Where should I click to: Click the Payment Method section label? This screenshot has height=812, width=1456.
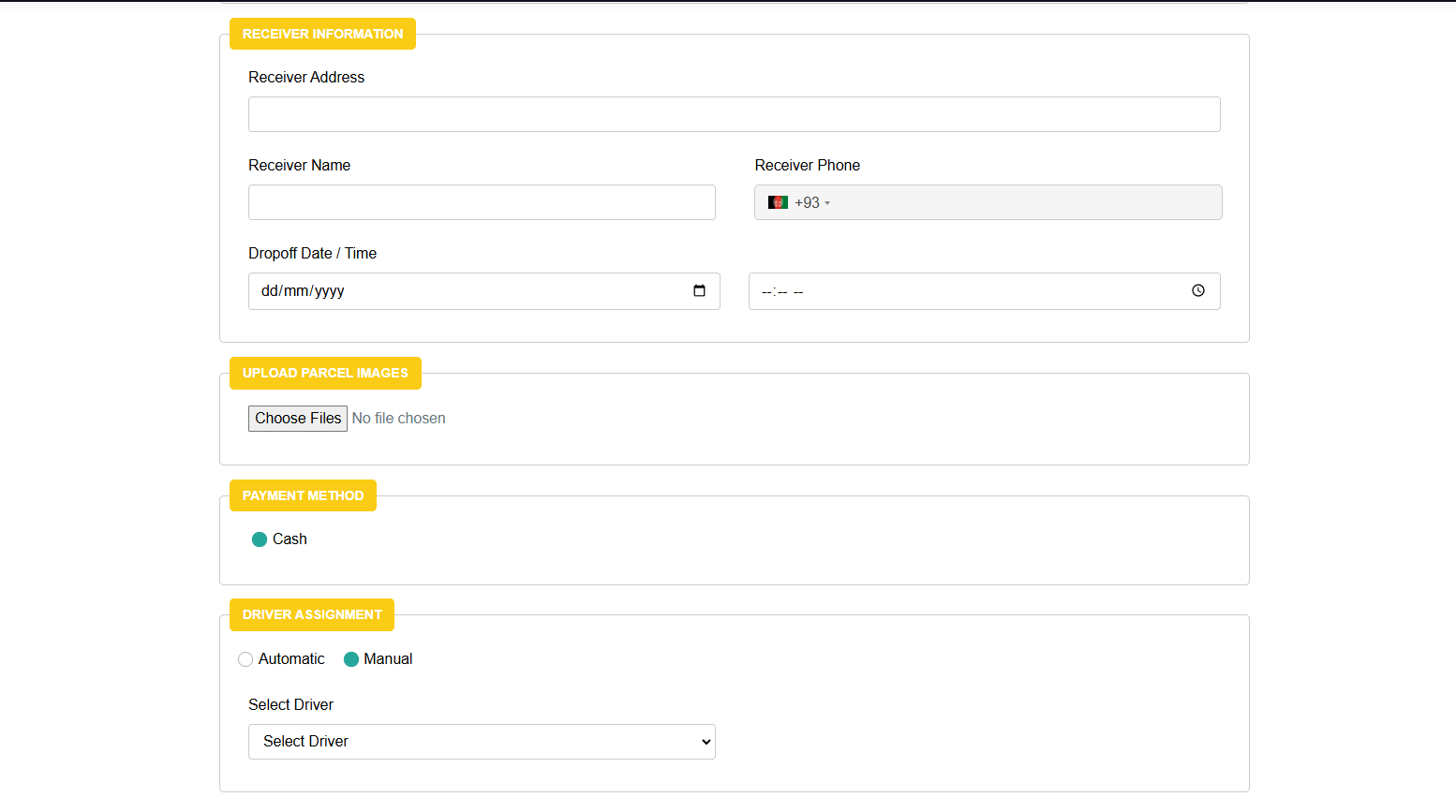[303, 495]
